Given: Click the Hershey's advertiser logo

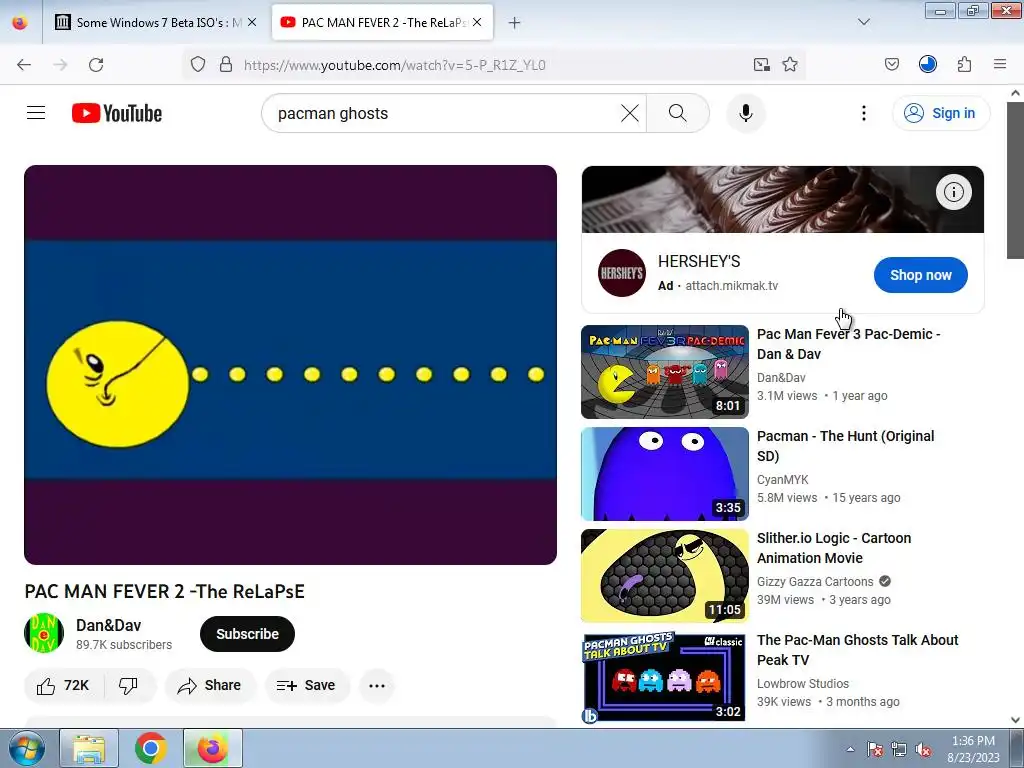Looking at the screenshot, I should [622, 273].
